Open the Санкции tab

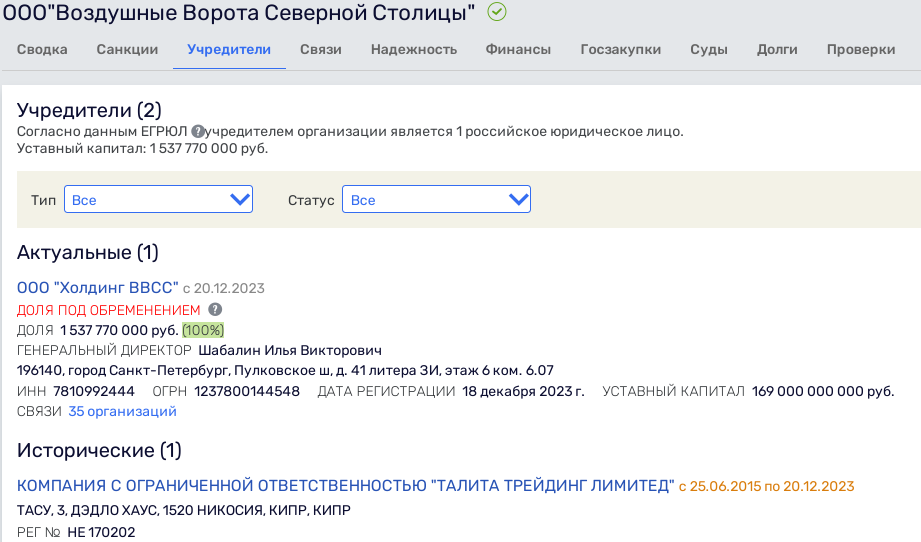click(127, 49)
